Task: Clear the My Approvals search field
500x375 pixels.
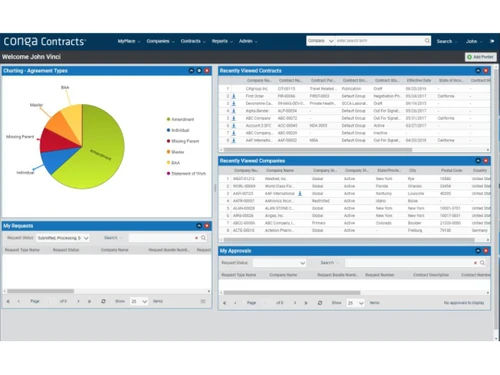Action: click(475, 263)
